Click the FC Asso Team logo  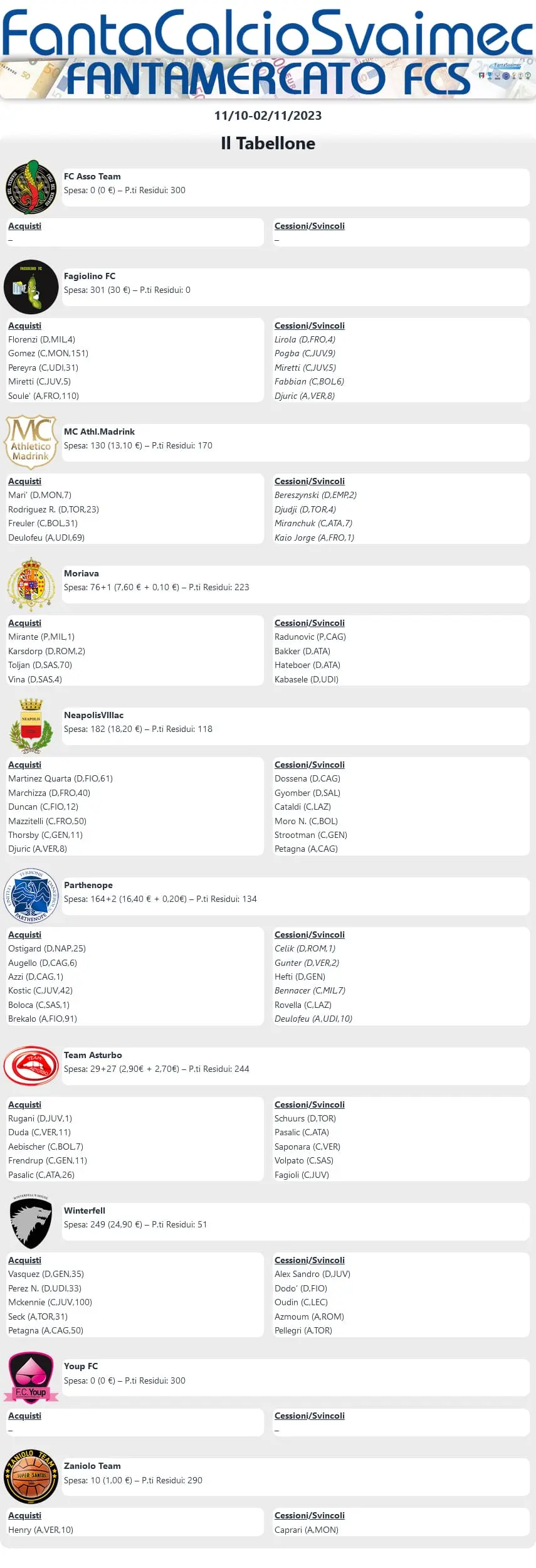(x=31, y=187)
